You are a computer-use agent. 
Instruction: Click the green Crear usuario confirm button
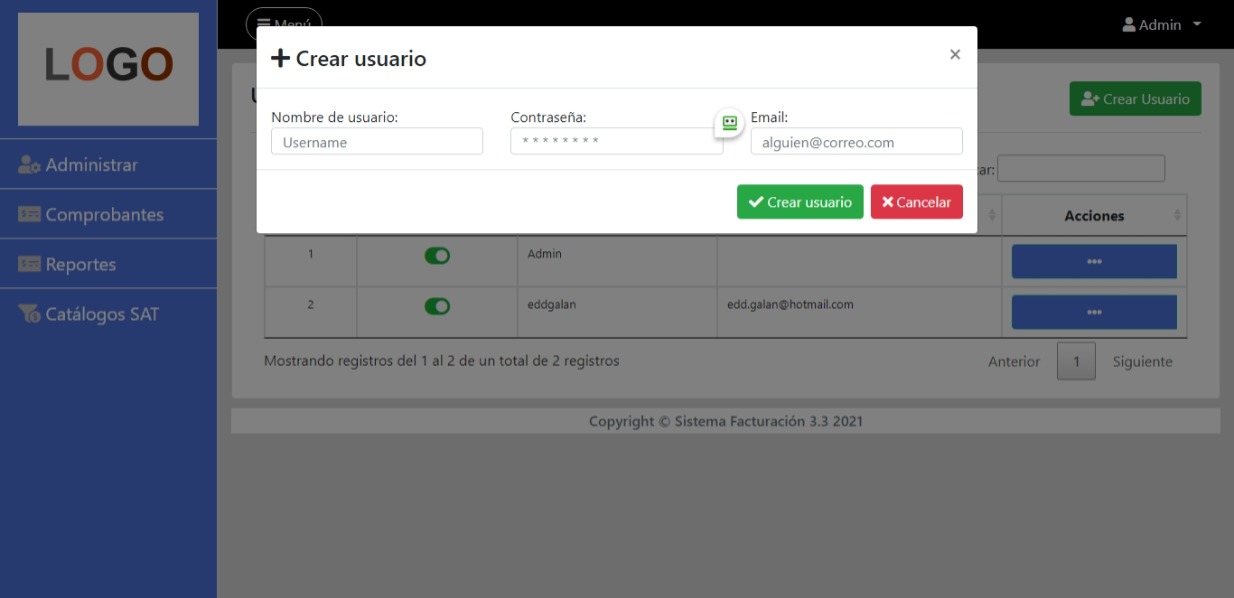800,201
